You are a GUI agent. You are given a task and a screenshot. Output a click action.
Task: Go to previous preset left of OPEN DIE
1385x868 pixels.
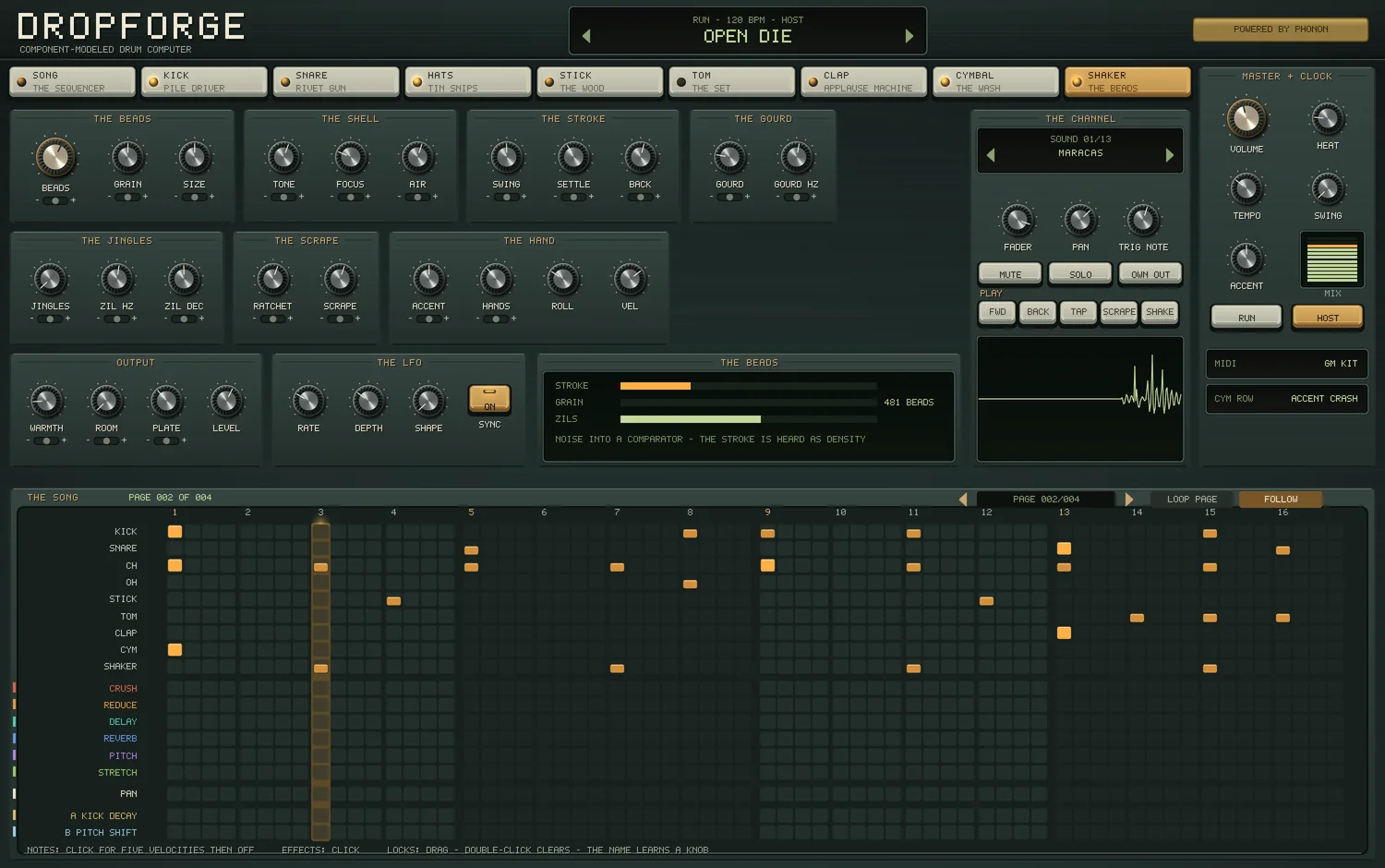point(586,36)
